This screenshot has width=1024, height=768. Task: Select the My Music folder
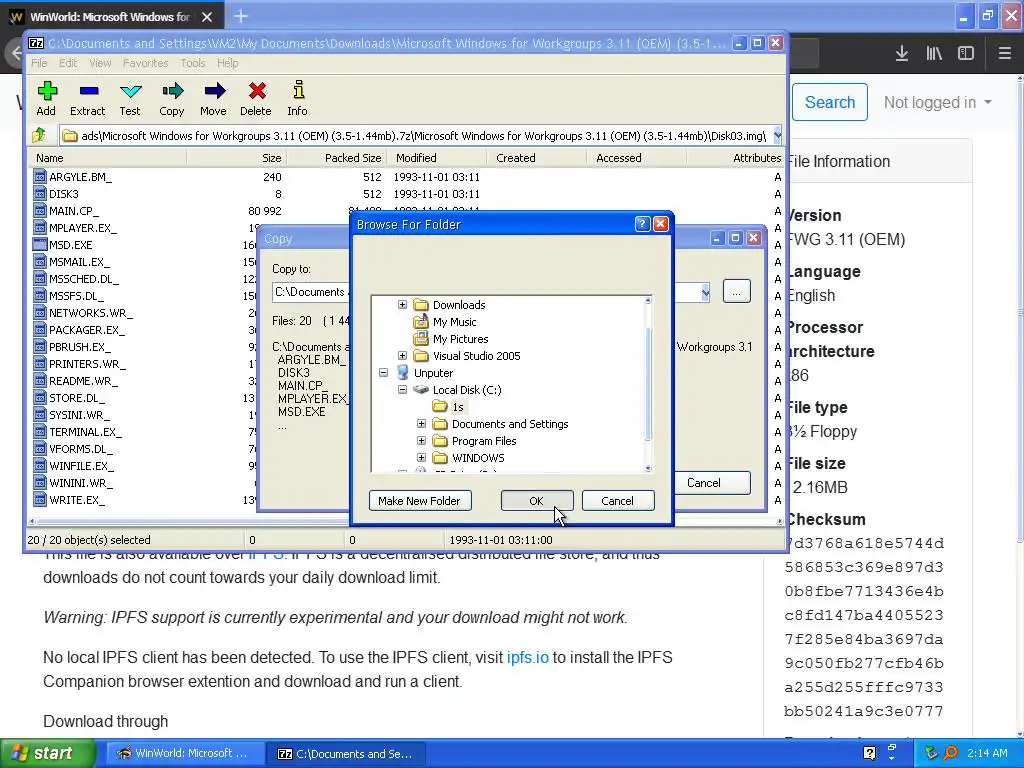pyautogui.click(x=455, y=322)
